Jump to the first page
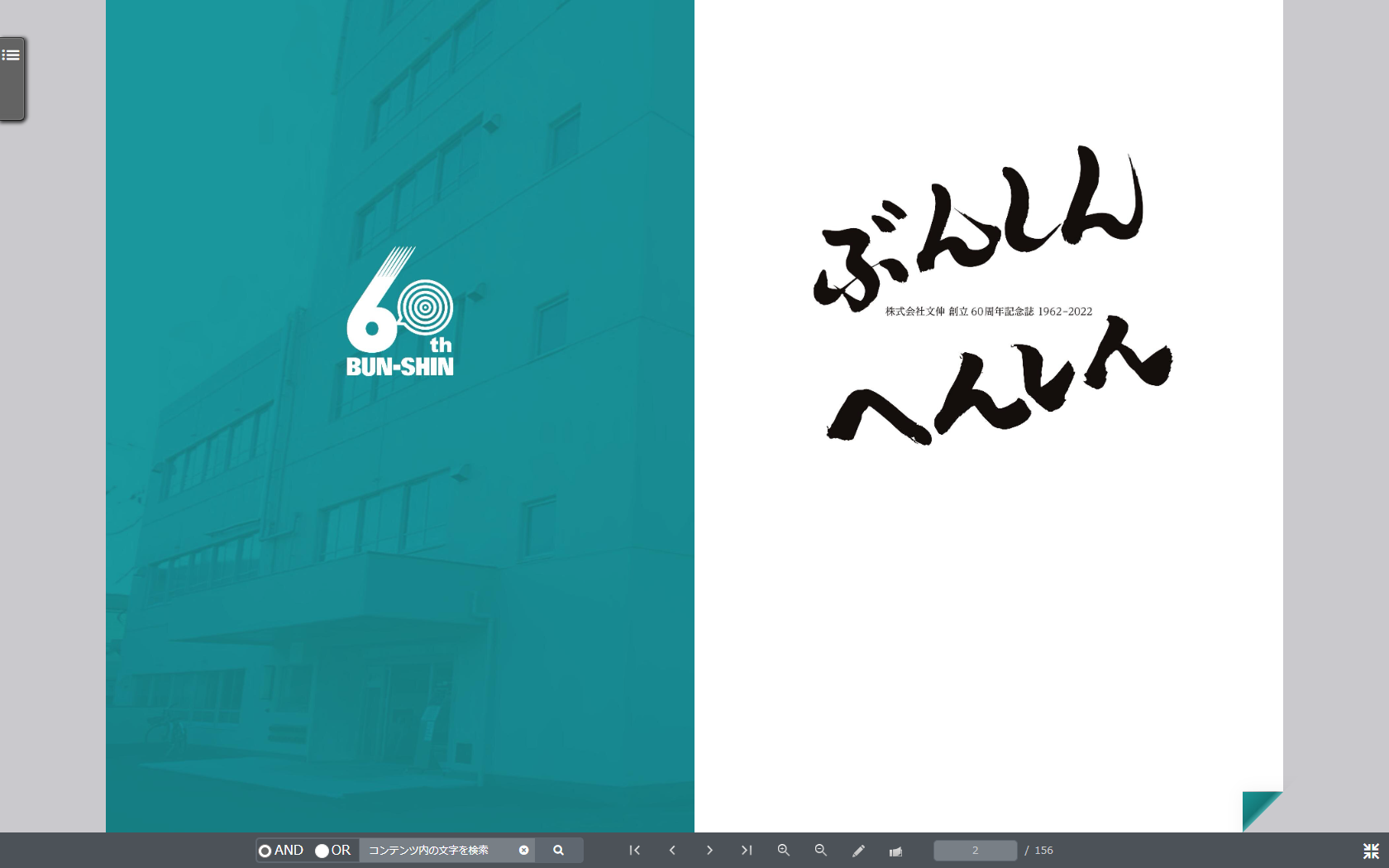1389x868 pixels. [x=635, y=850]
